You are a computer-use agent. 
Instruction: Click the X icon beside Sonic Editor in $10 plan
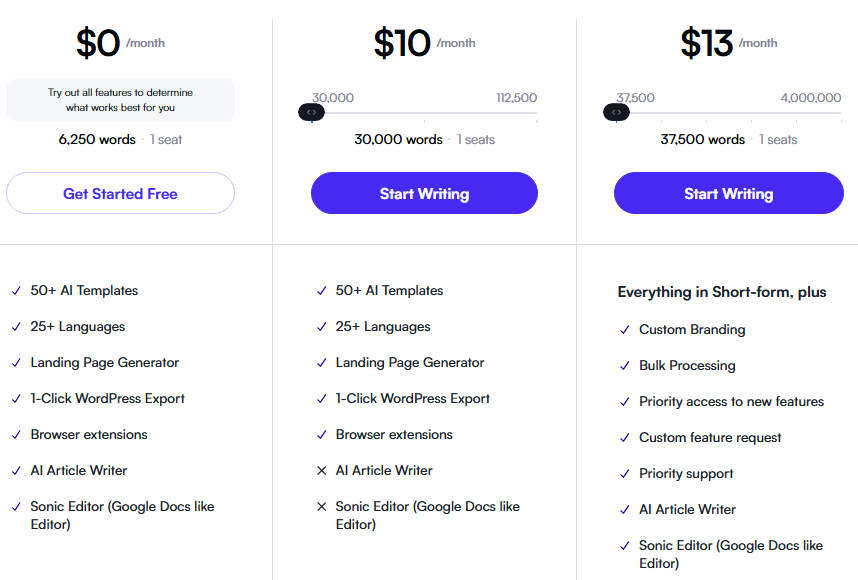point(322,507)
